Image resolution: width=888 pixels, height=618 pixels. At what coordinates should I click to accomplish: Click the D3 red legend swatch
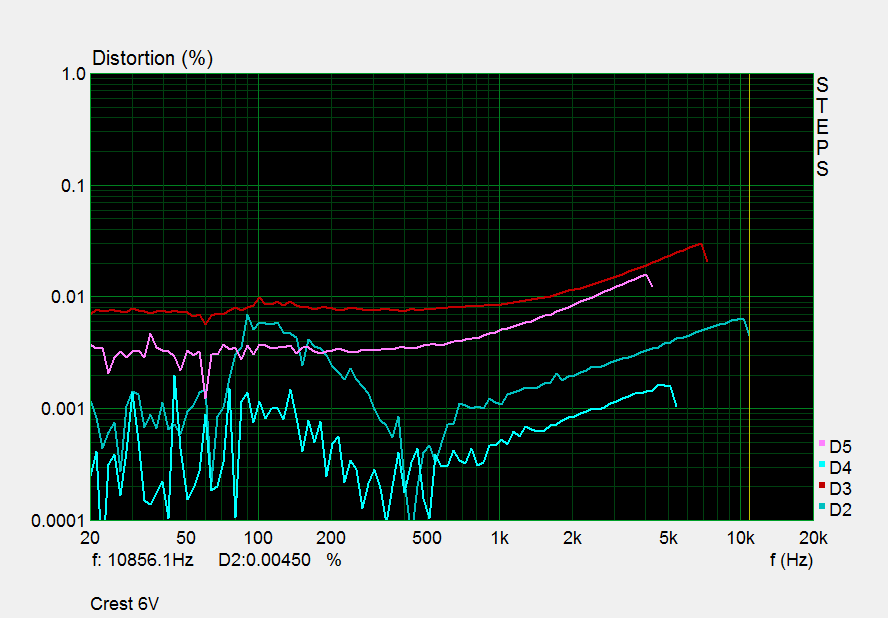pos(822,485)
